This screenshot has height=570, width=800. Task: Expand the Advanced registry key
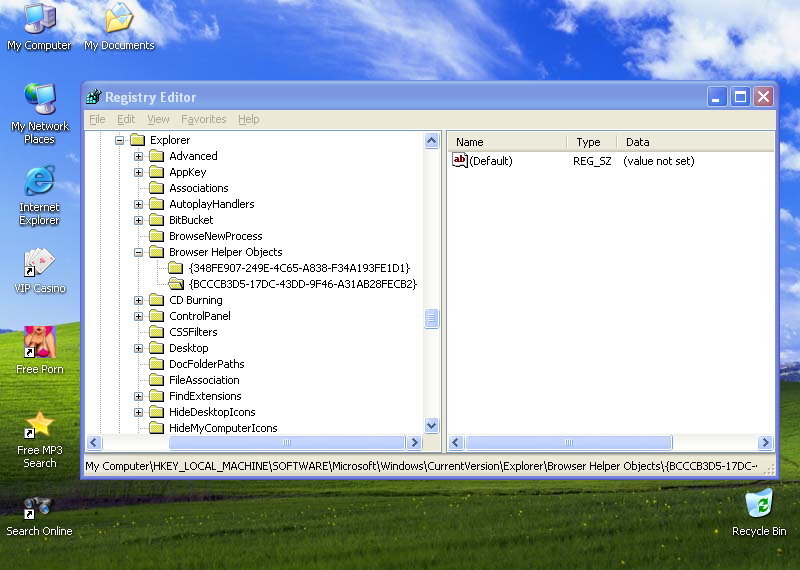pos(139,156)
